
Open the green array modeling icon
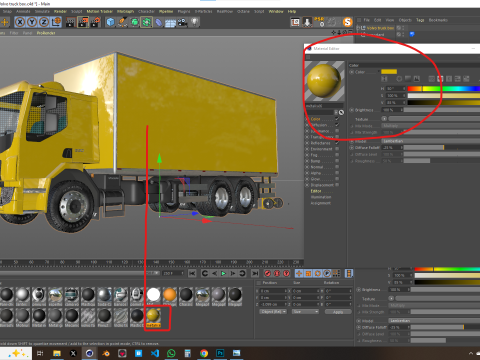[146, 22]
